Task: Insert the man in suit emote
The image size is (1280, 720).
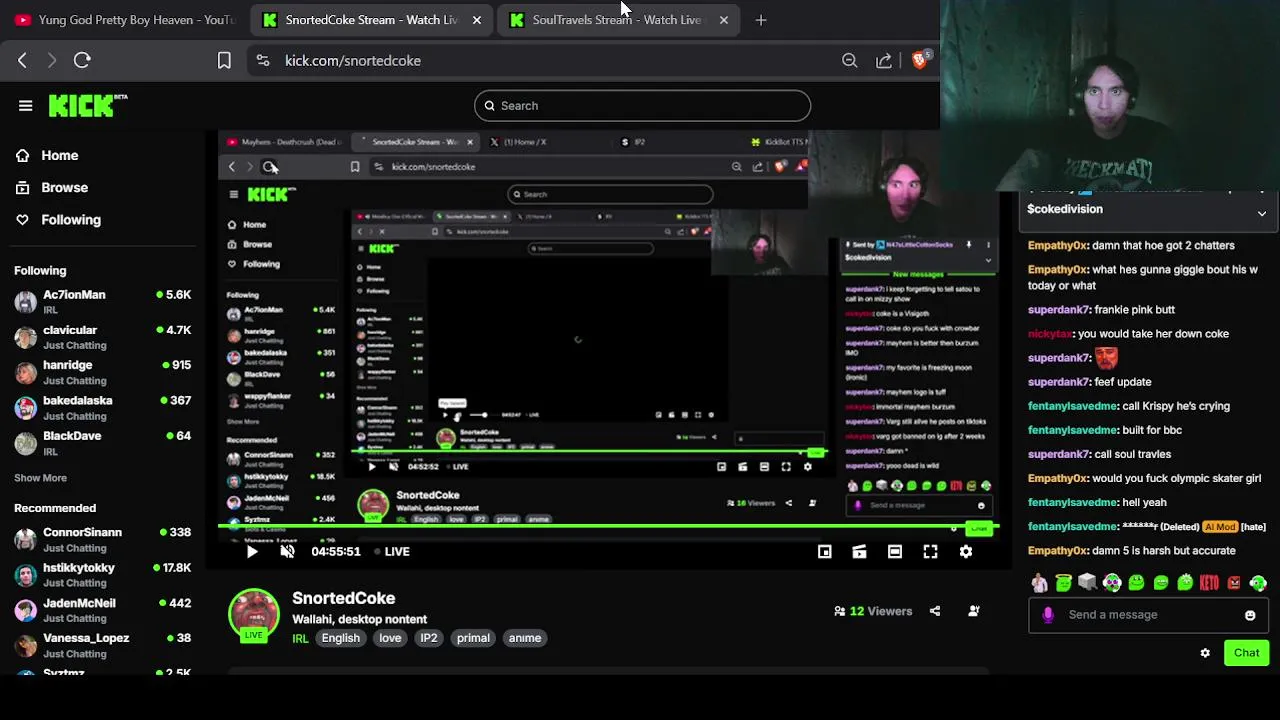Action: [x=1039, y=583]
